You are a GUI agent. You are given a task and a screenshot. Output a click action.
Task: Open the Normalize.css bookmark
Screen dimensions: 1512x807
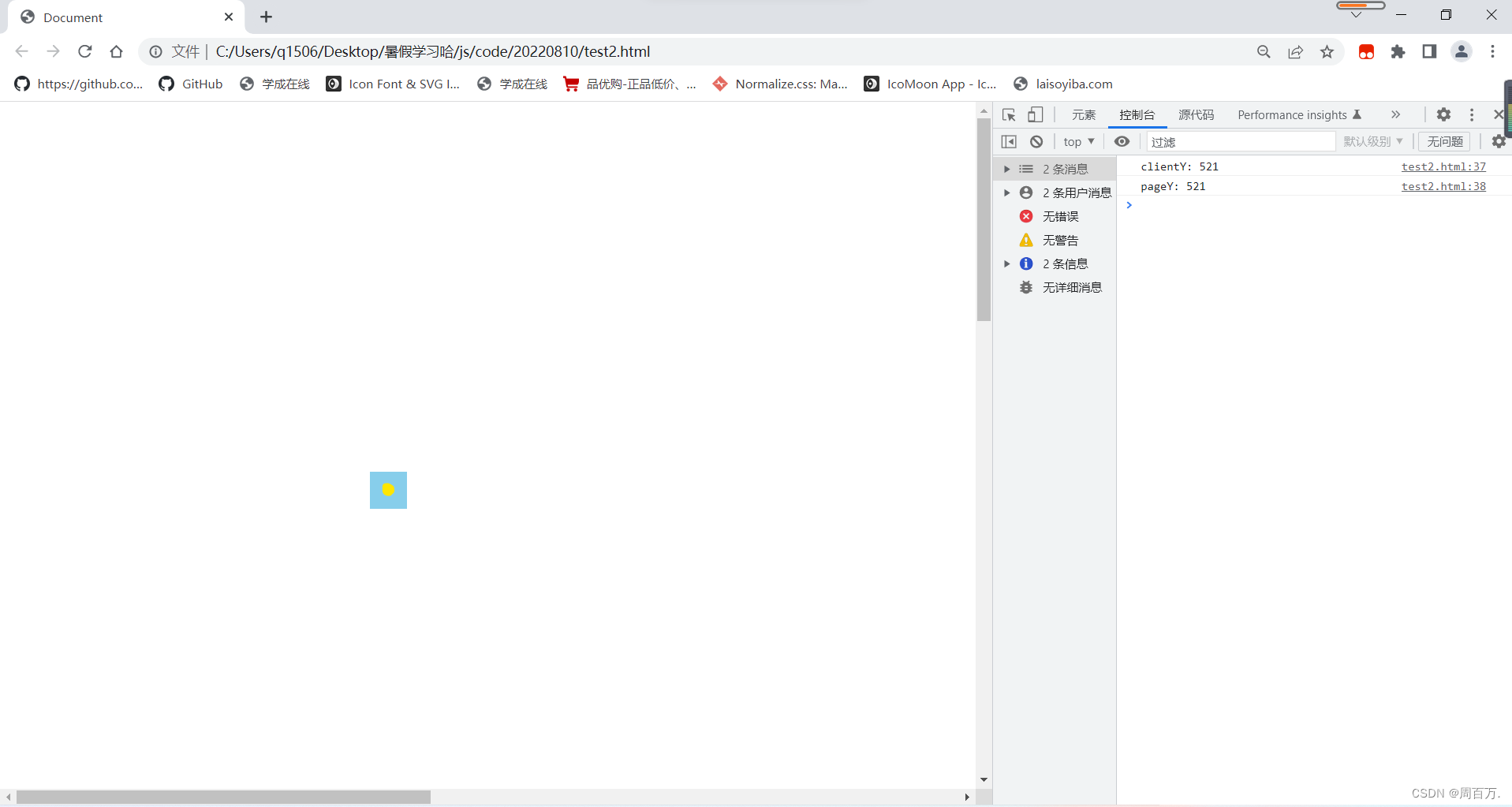tap(780, 84)
